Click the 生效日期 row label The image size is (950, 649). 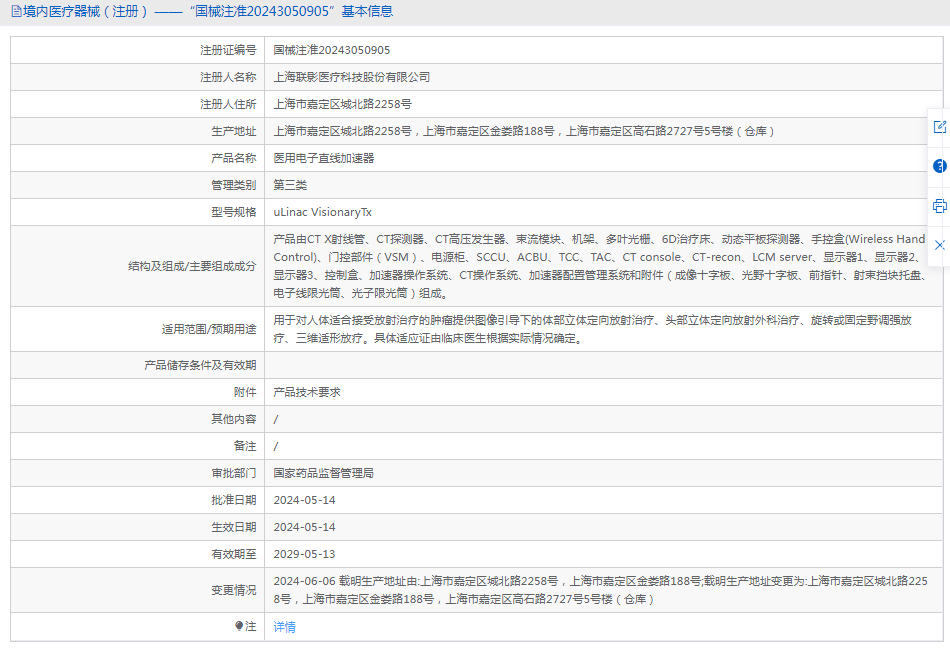233,527
